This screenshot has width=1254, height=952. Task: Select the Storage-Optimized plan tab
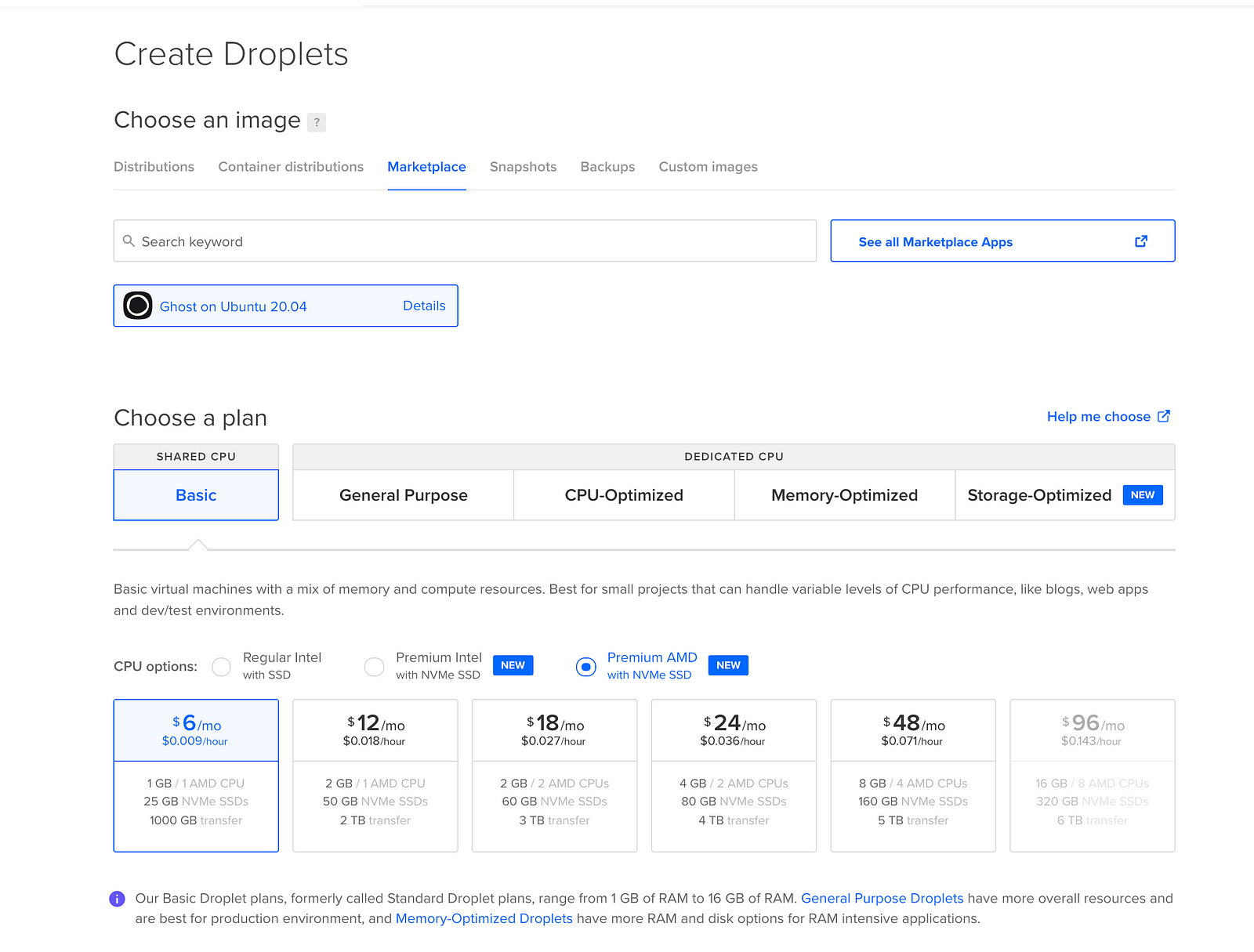1064,495
